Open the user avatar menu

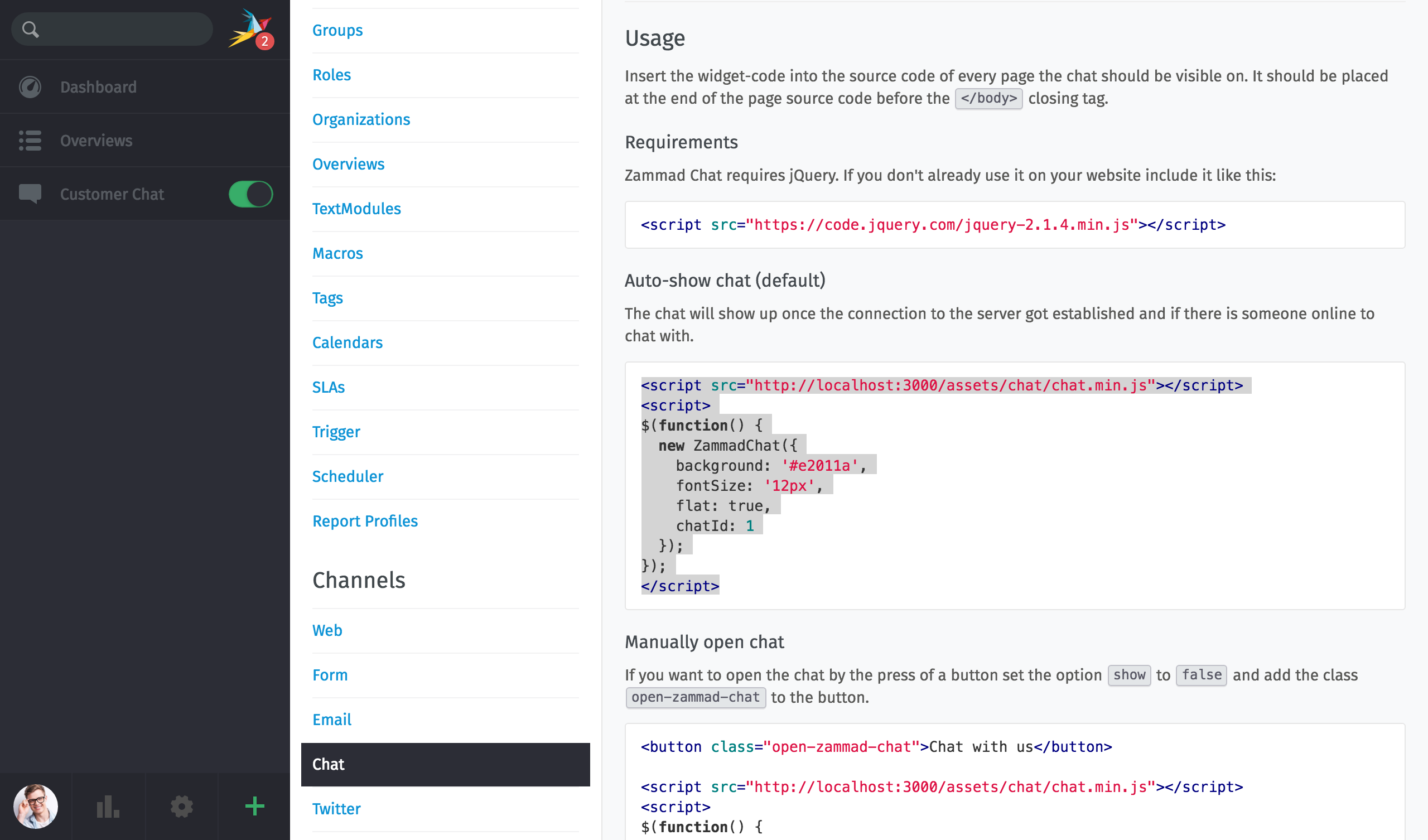(36, 806)
